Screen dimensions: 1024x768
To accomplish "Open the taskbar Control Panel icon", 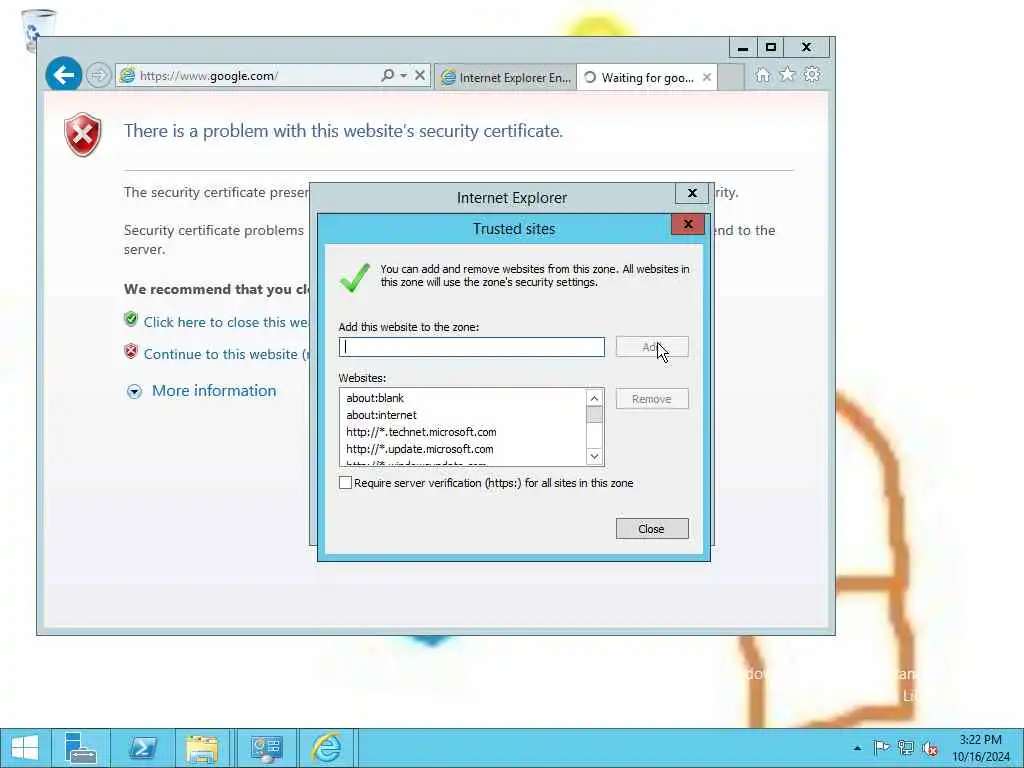I will pyautogui.click(x=266, y=748).
